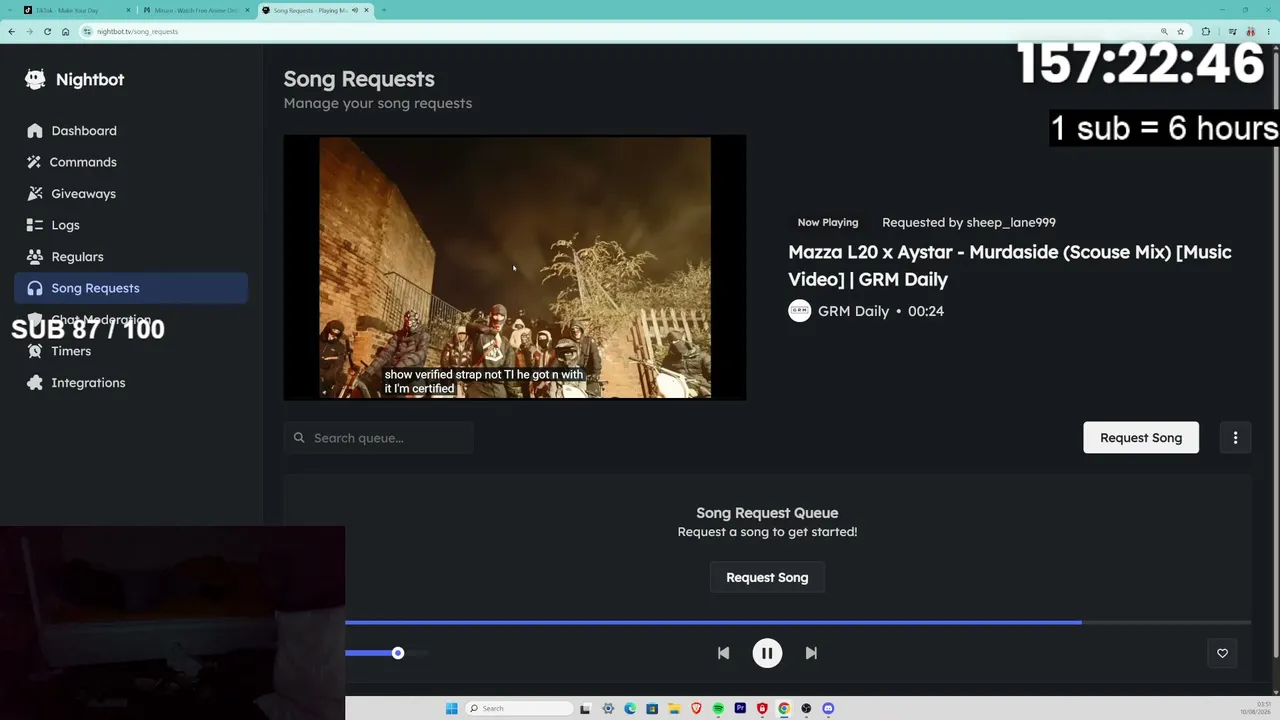Open a new browser tab

point(383,10)
